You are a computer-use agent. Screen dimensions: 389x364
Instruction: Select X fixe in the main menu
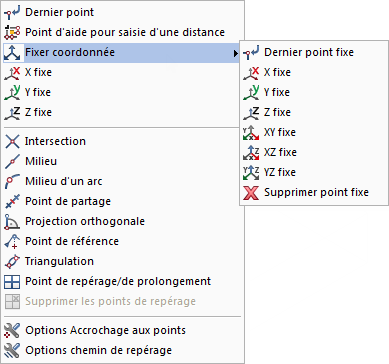pos(123,72)
